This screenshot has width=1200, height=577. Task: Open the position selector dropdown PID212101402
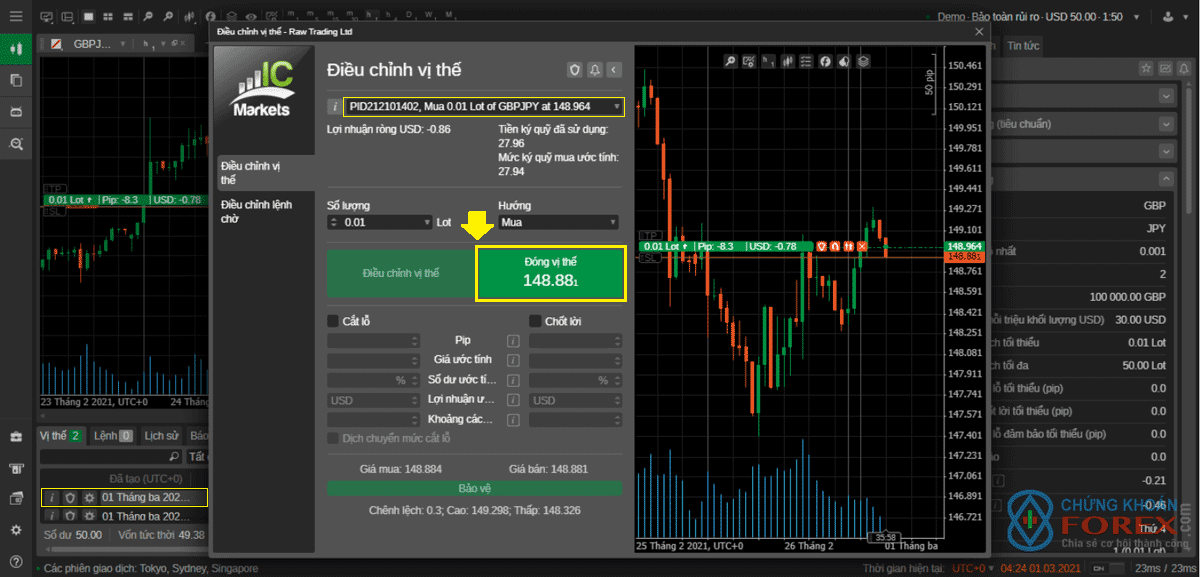pos(483,106)
